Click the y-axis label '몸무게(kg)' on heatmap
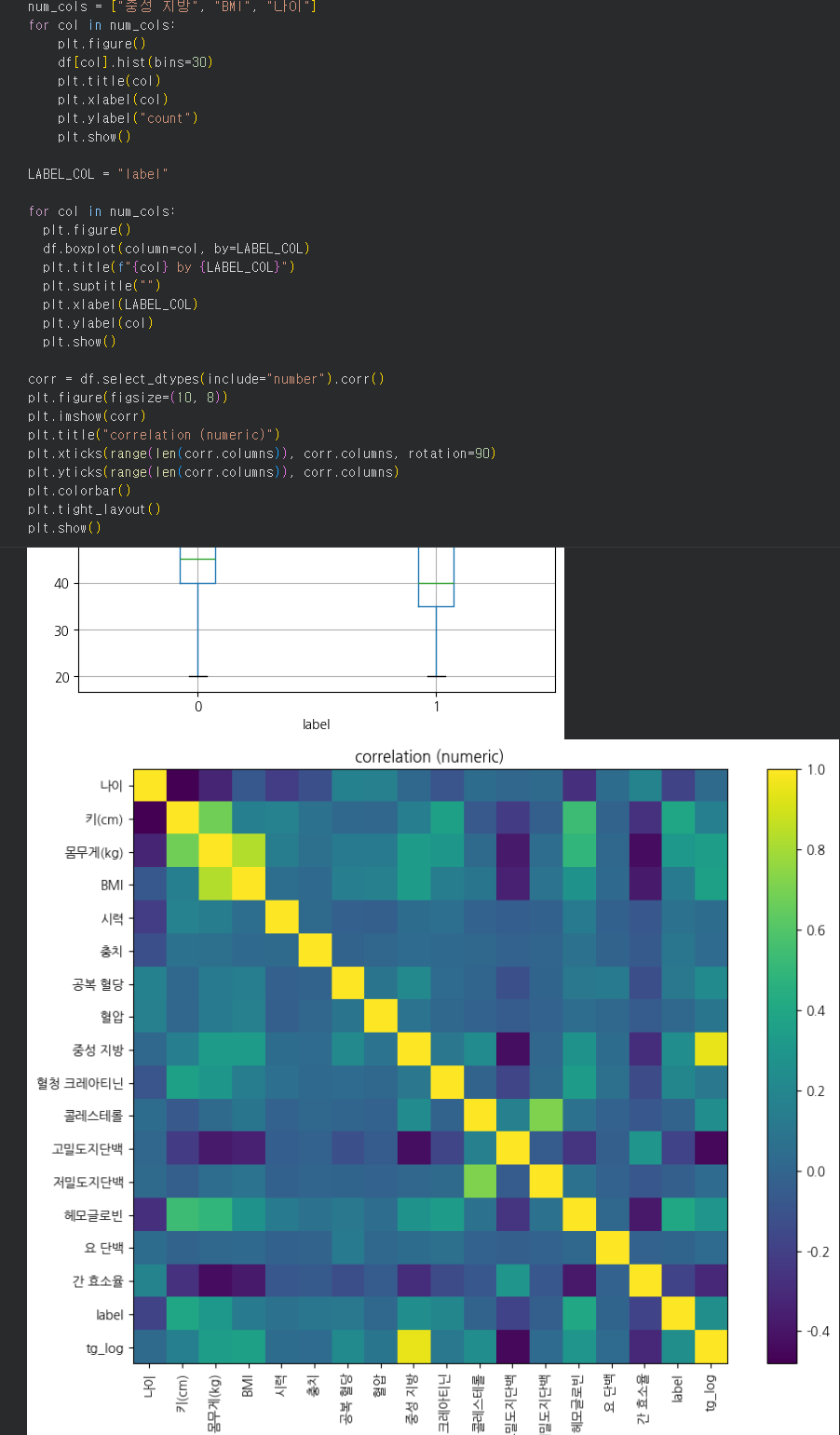Image resolution: width=840 pixels, height=1435 pixels. (x=94, y=852)
